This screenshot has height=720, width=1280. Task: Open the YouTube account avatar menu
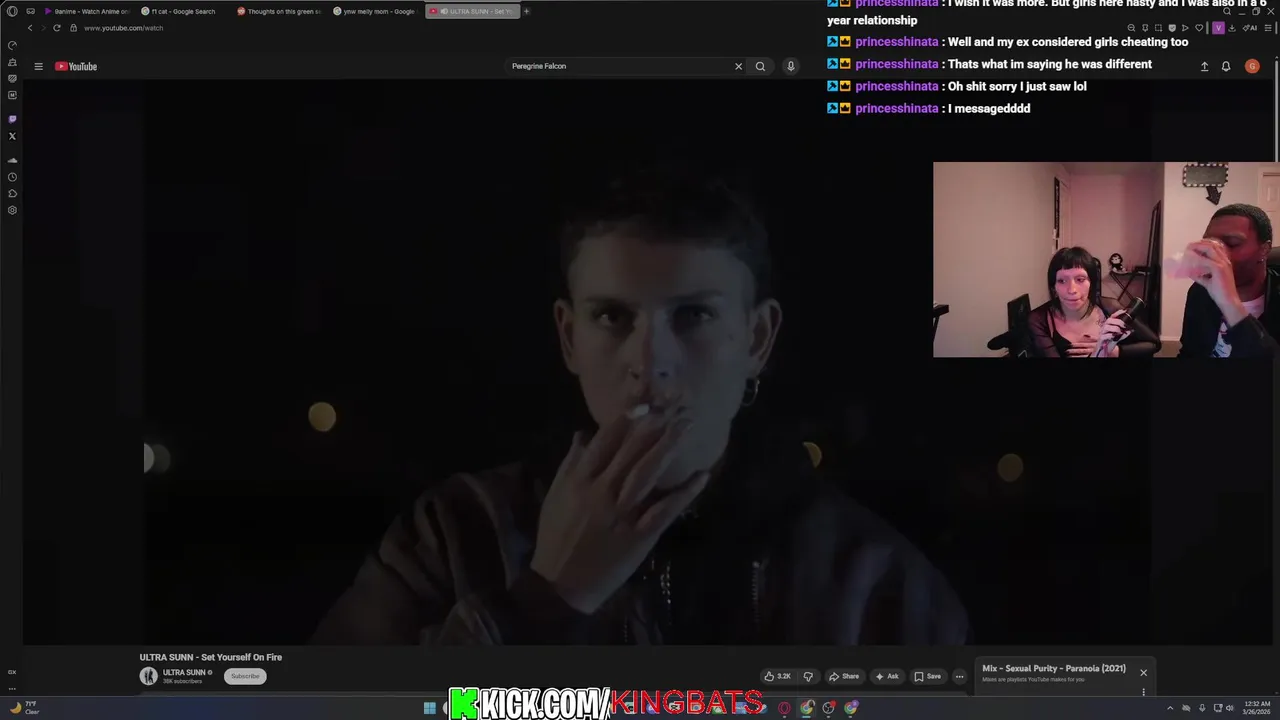(1252, 66)
